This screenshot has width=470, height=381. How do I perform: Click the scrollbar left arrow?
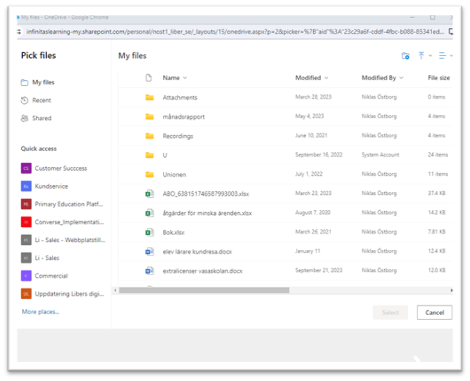tap(115, 290)
